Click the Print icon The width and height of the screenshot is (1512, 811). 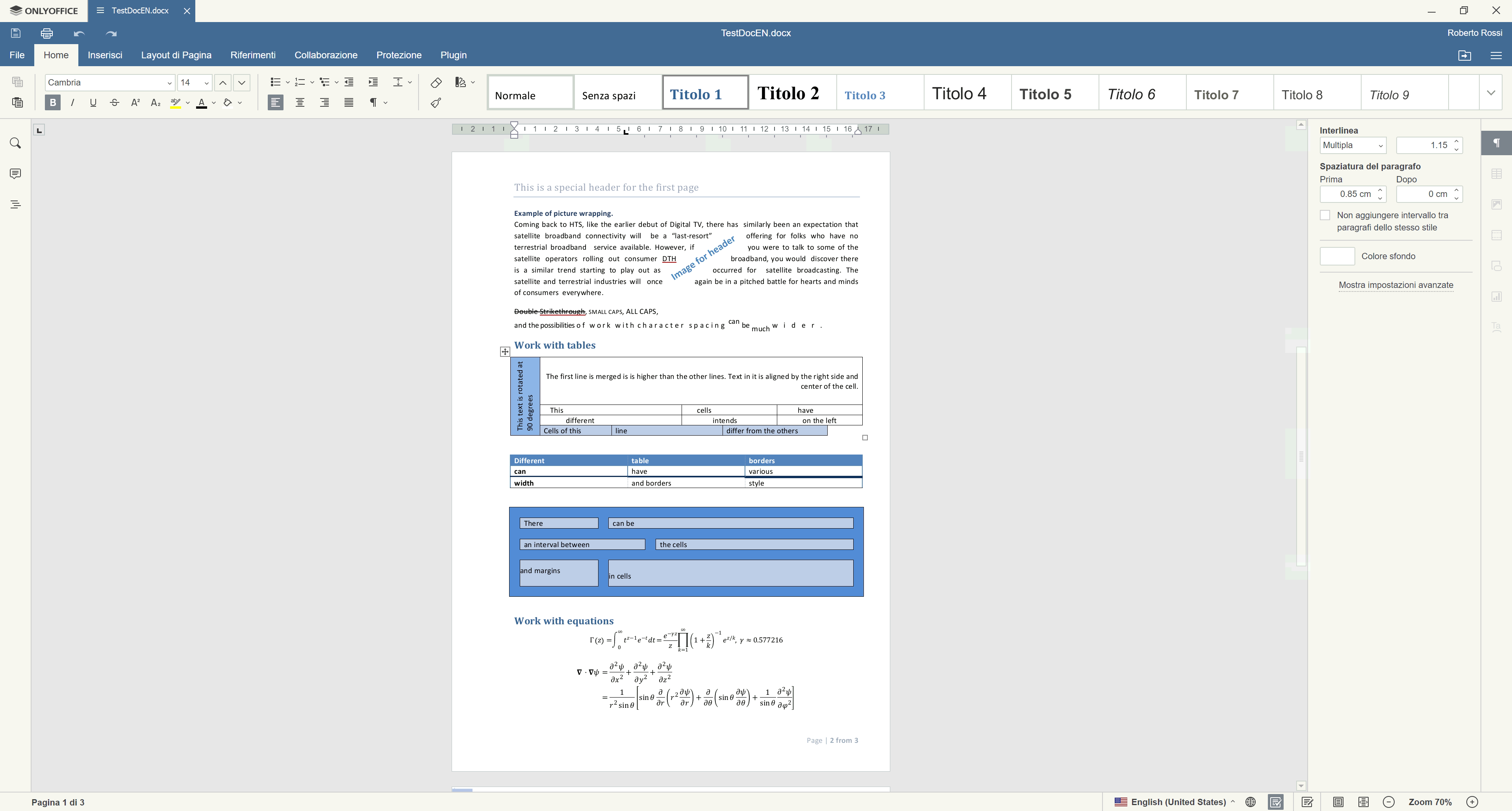tap(47, 33)
